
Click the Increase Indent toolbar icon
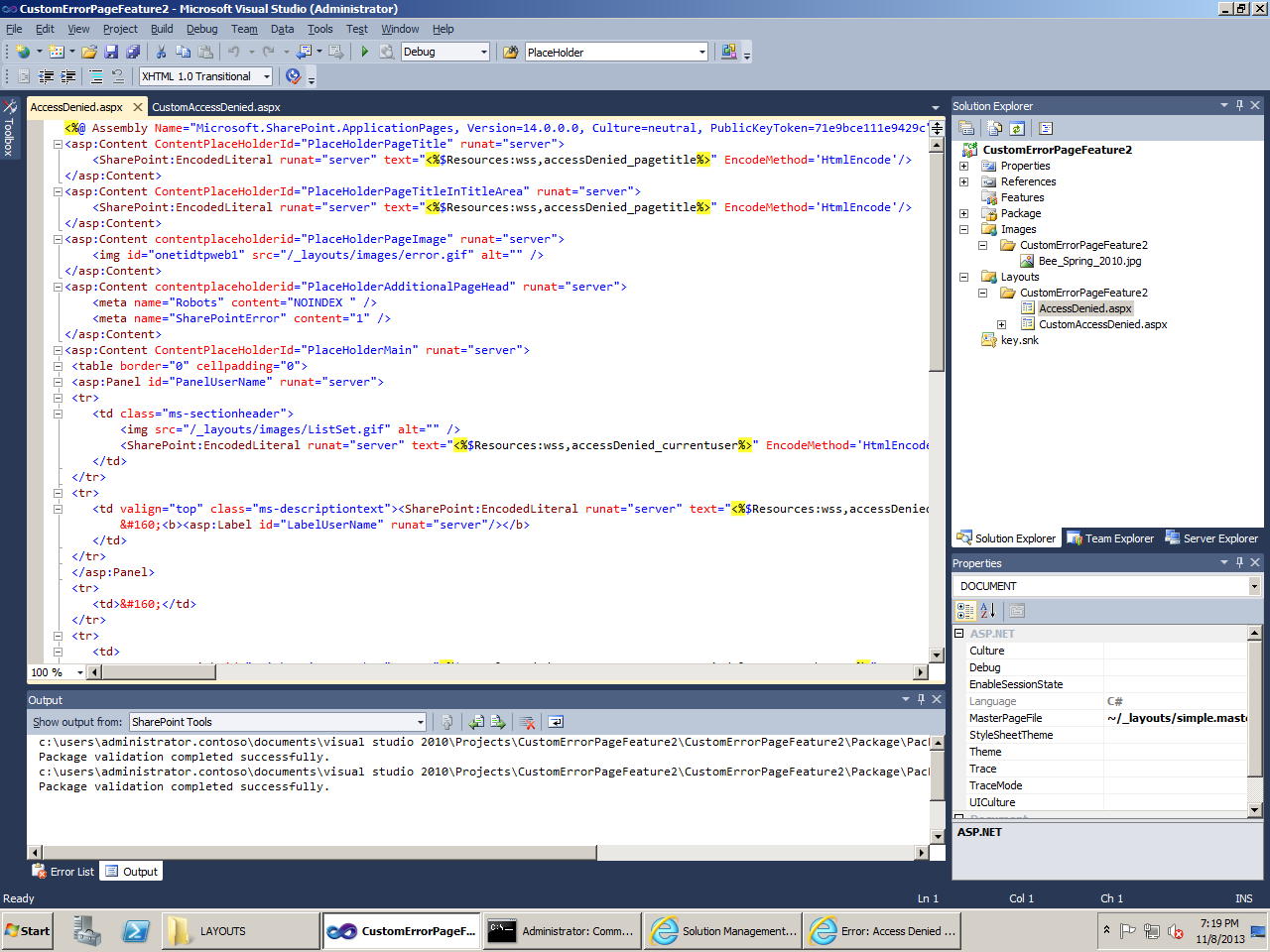pyautogui.click(x=67, y=76)
